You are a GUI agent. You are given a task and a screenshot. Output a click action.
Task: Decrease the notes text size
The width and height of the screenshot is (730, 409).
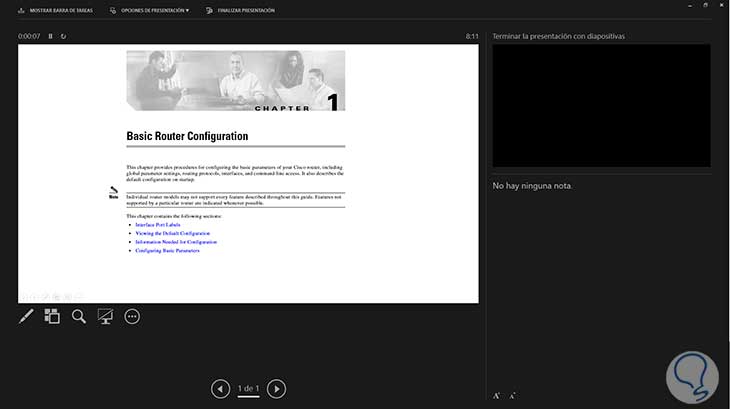tap(512, 396)
